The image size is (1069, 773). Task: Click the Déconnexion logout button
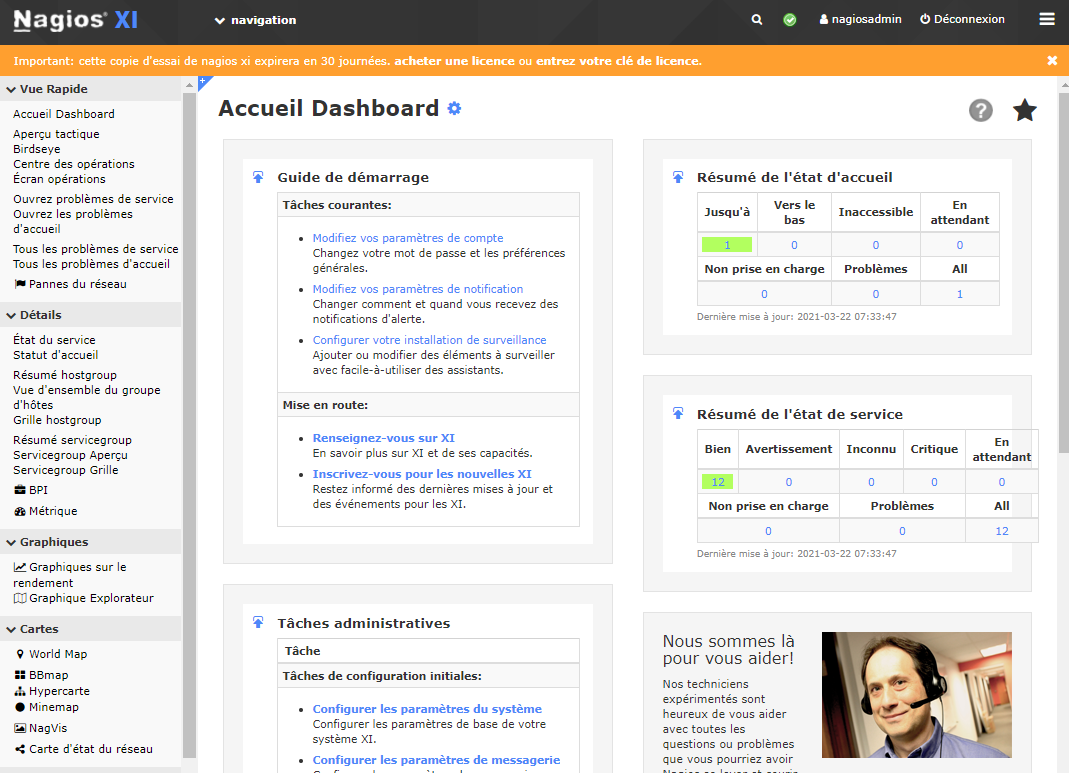pos(962,19)
